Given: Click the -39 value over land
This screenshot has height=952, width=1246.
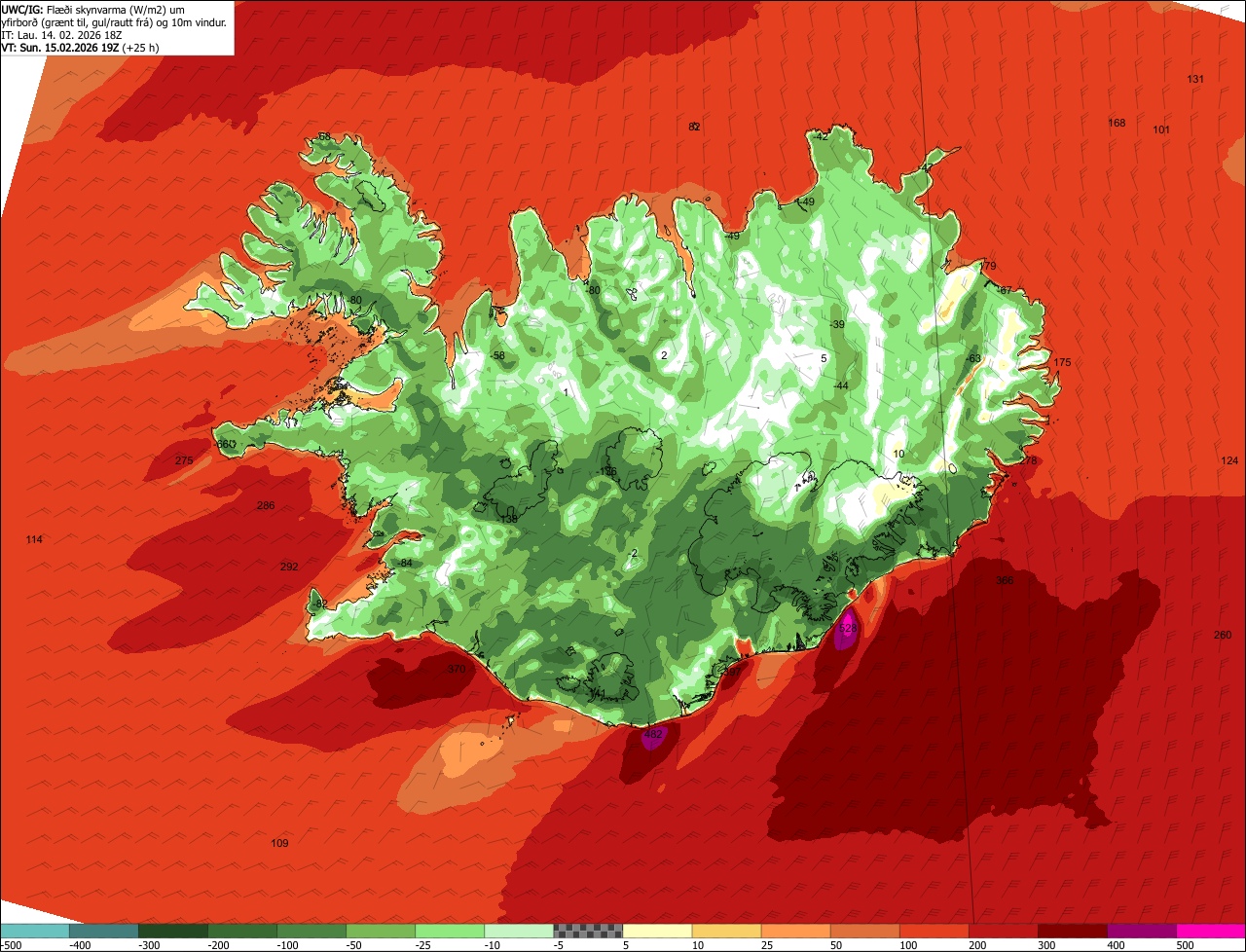Looking at the screenshot, I should click(837, 324).
